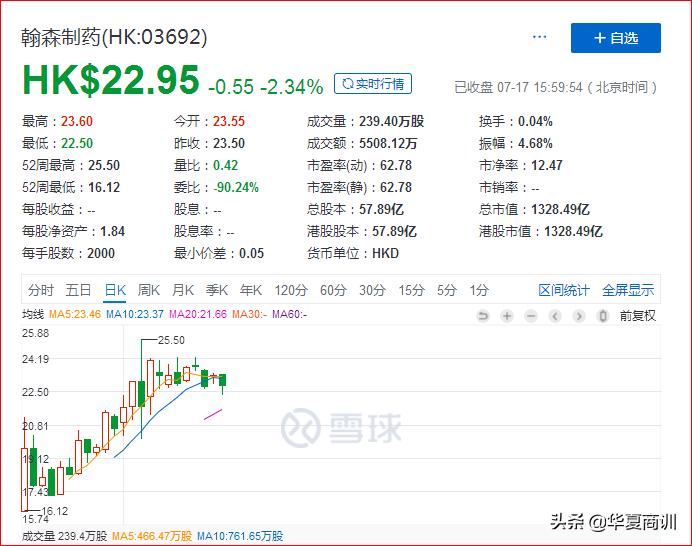Switch to the 5分 interval tab
The image size is (692, 546).
(x=447, y=290)
